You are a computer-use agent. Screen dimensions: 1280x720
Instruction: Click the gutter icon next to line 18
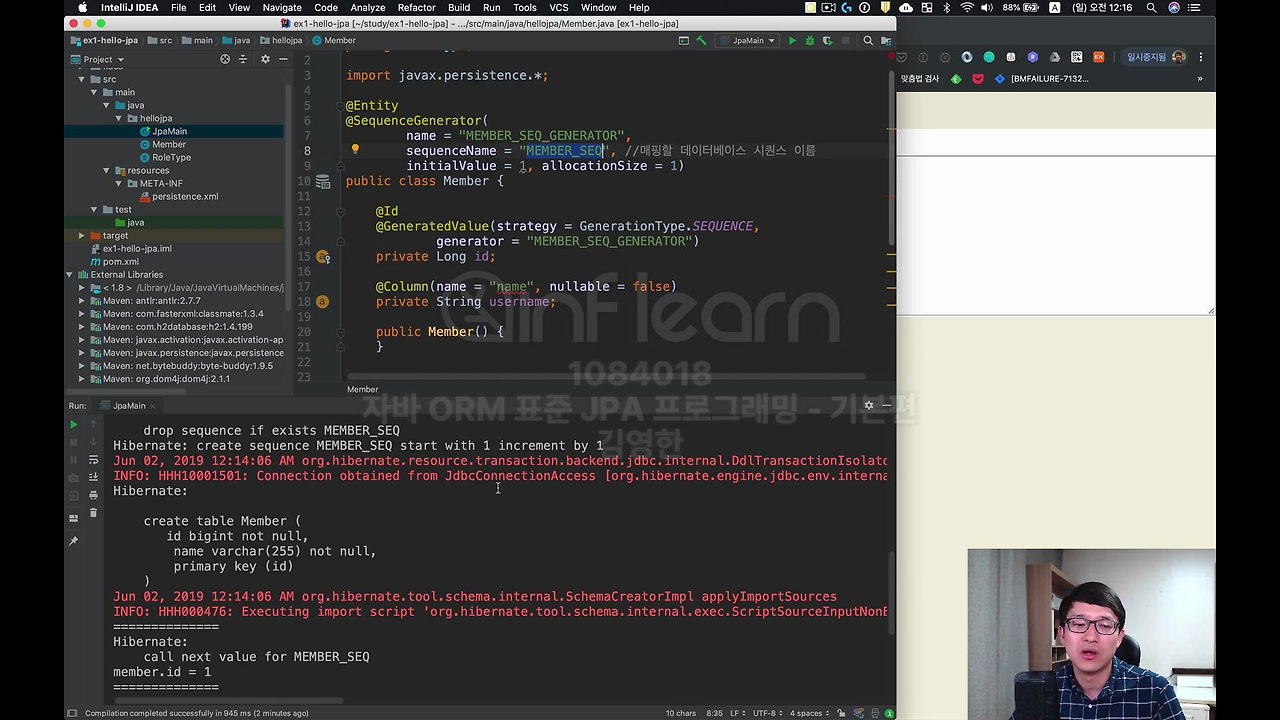click(322, 301)
